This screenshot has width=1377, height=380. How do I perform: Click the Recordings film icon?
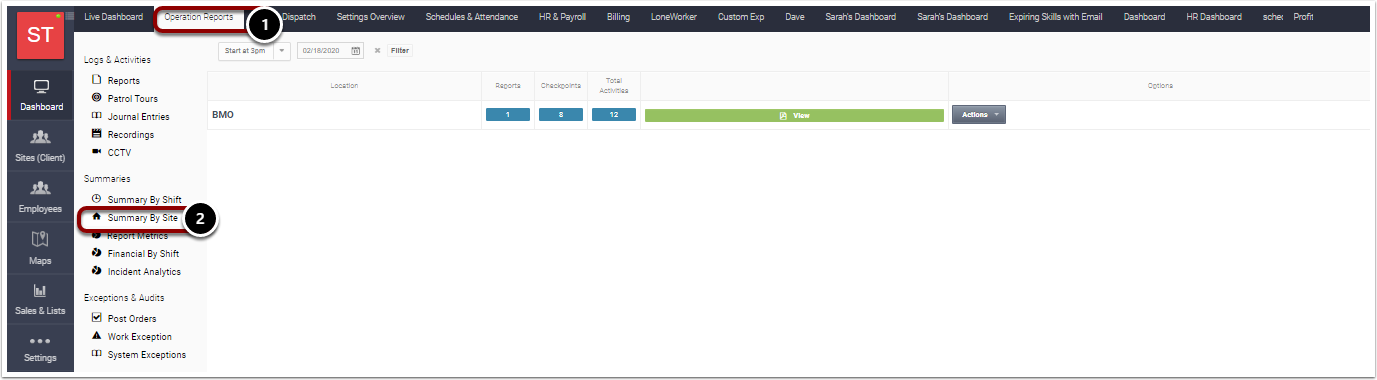96,134
